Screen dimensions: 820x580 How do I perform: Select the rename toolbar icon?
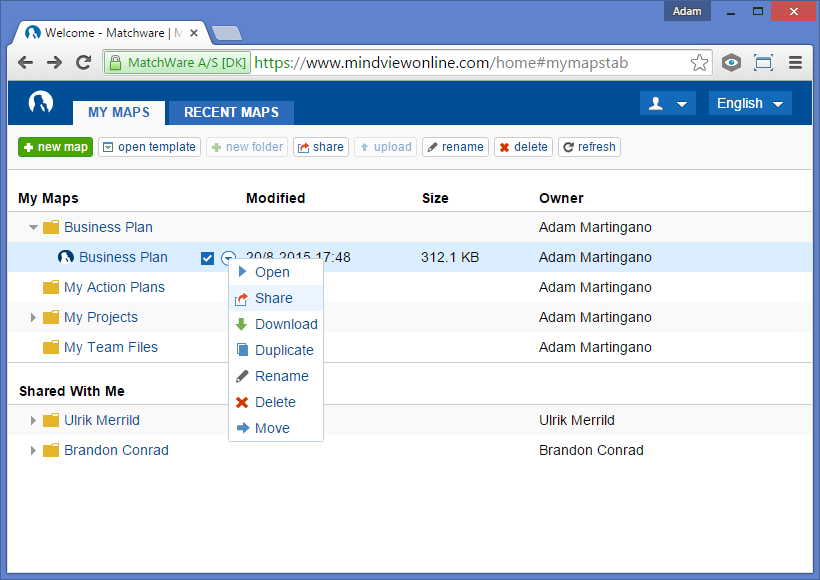455,146
